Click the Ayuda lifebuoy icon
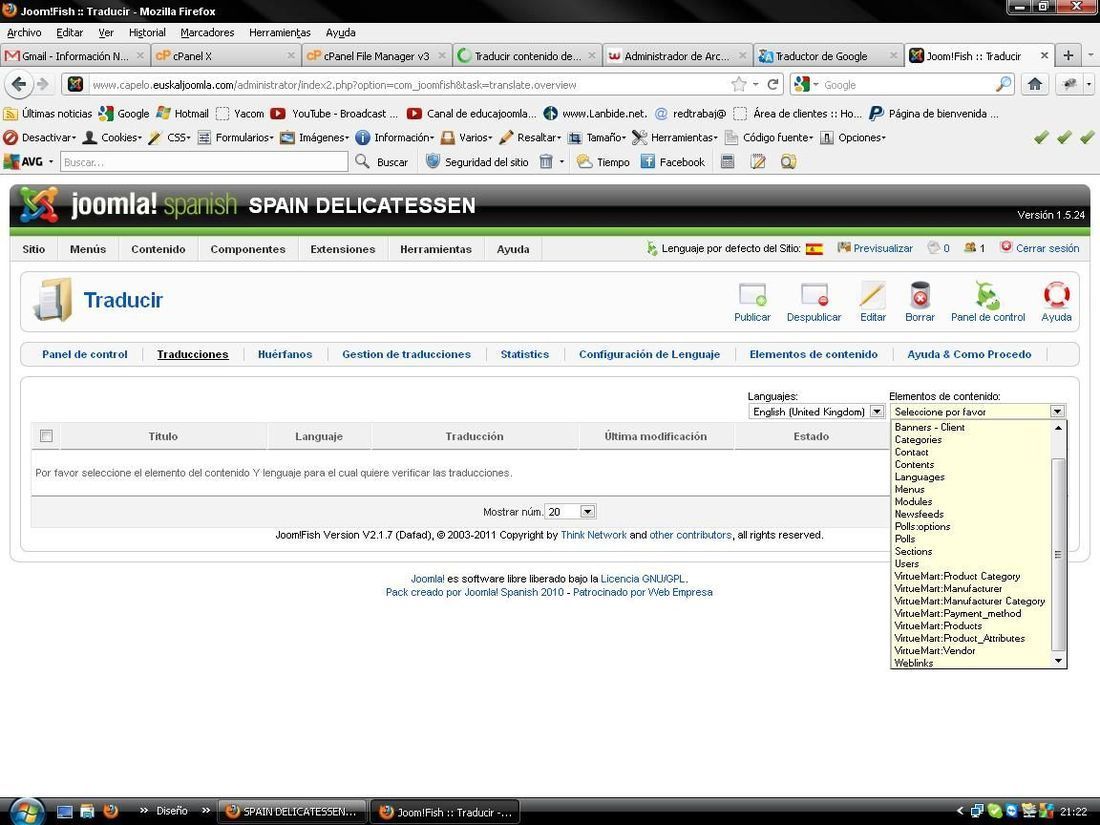 coord(1056,295)
